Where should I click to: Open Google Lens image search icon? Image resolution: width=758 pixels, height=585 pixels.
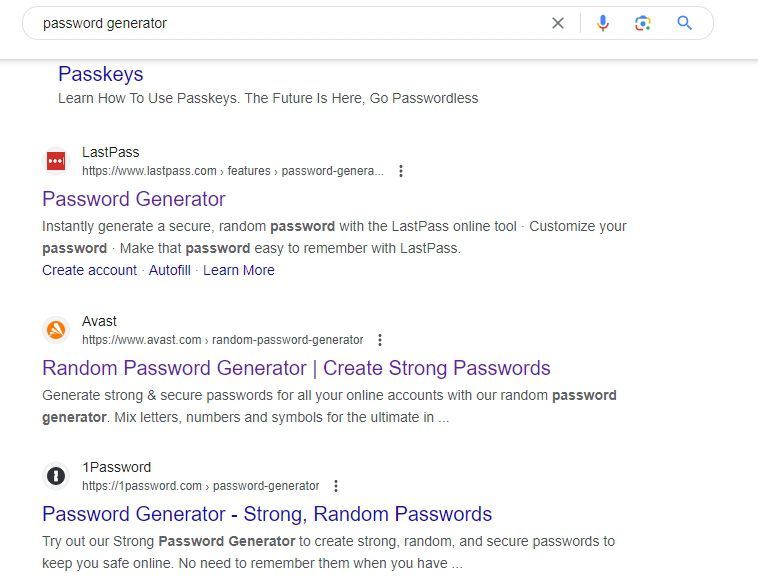point(642,23)
